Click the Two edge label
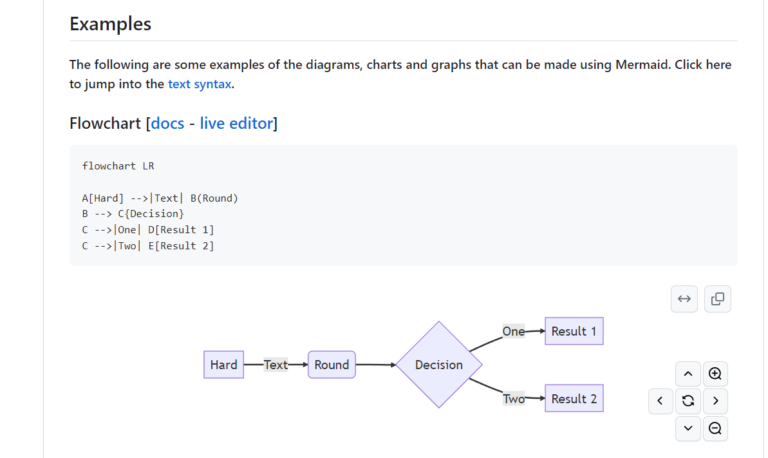This screenshot has height=458, width=768. [x=514, y=399]
